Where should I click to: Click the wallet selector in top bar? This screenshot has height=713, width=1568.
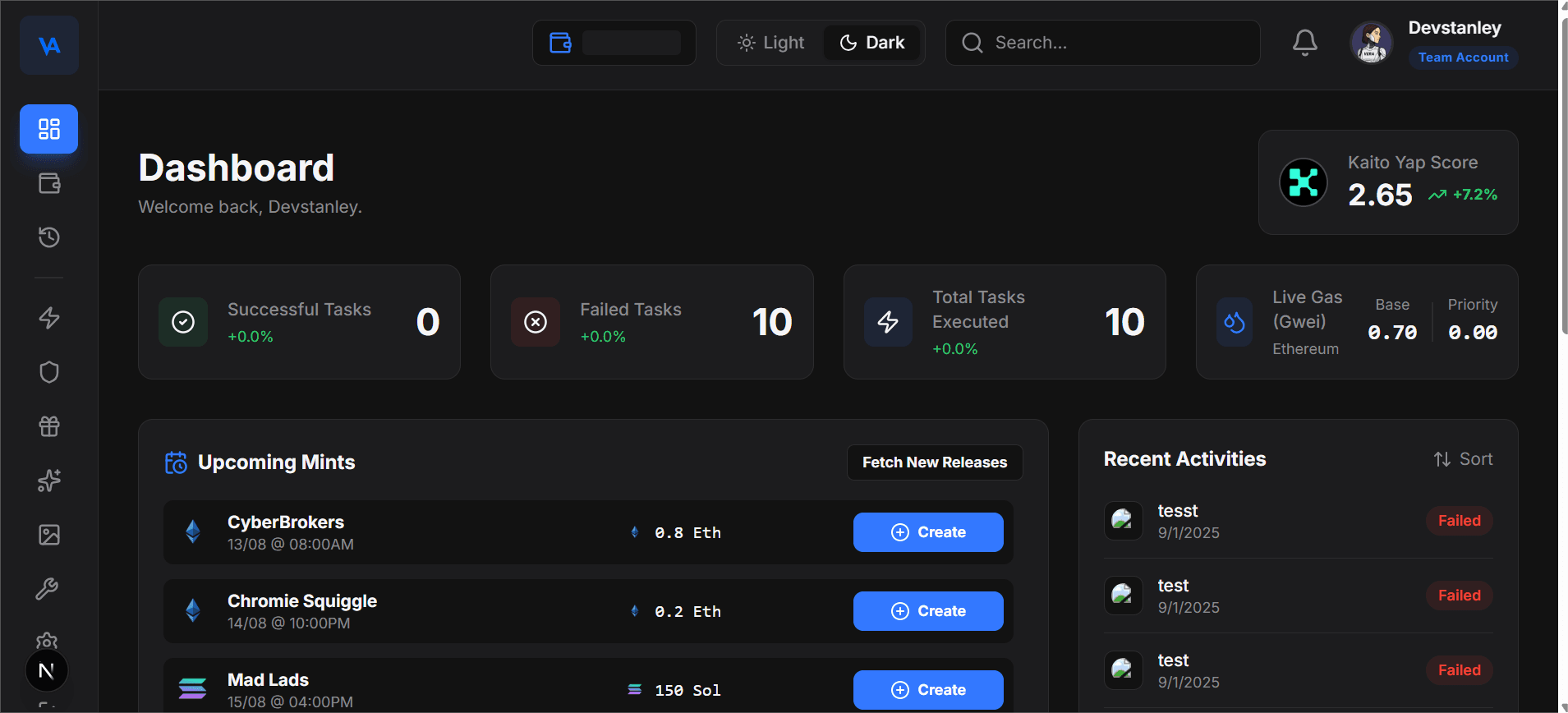tap(614, 43)
